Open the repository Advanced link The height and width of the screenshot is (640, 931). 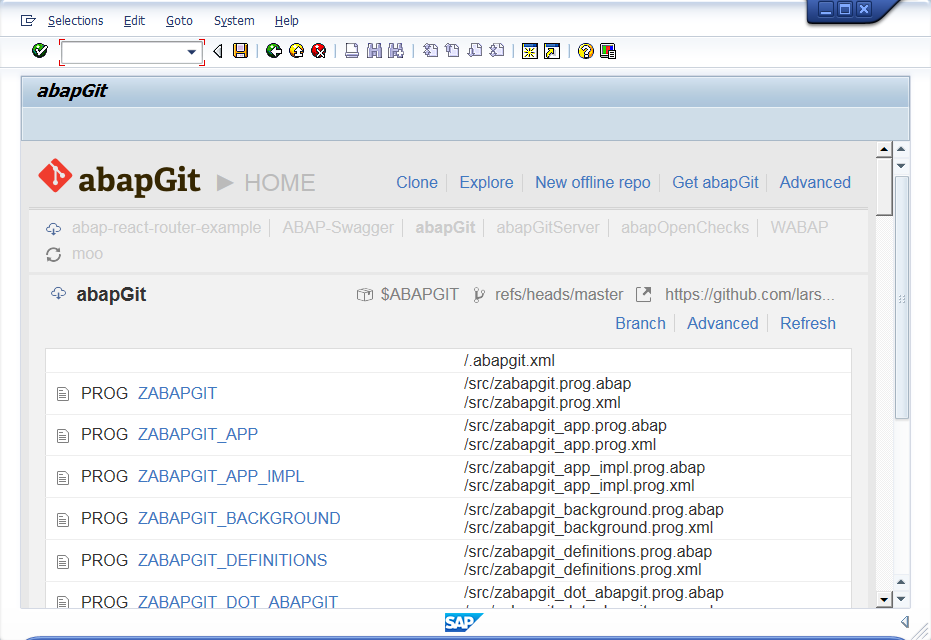click(723, 323)
